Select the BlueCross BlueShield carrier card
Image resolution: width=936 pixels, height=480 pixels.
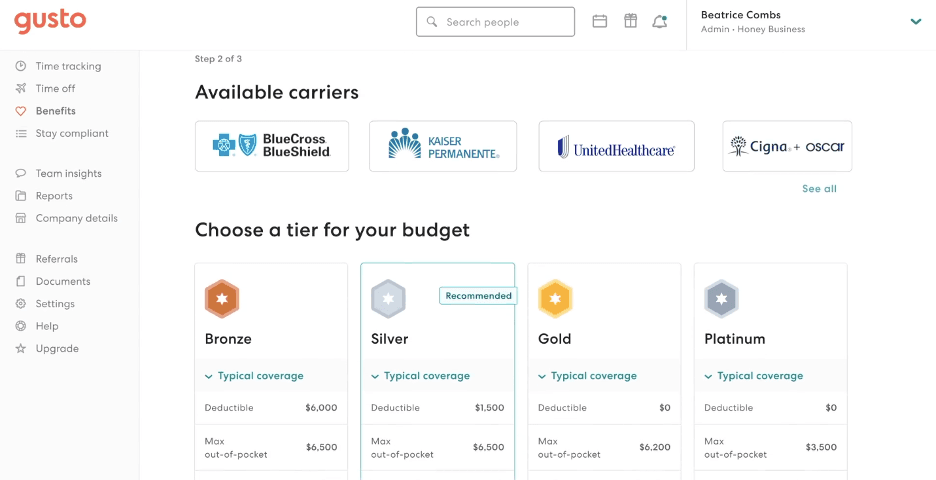point(272,146)
